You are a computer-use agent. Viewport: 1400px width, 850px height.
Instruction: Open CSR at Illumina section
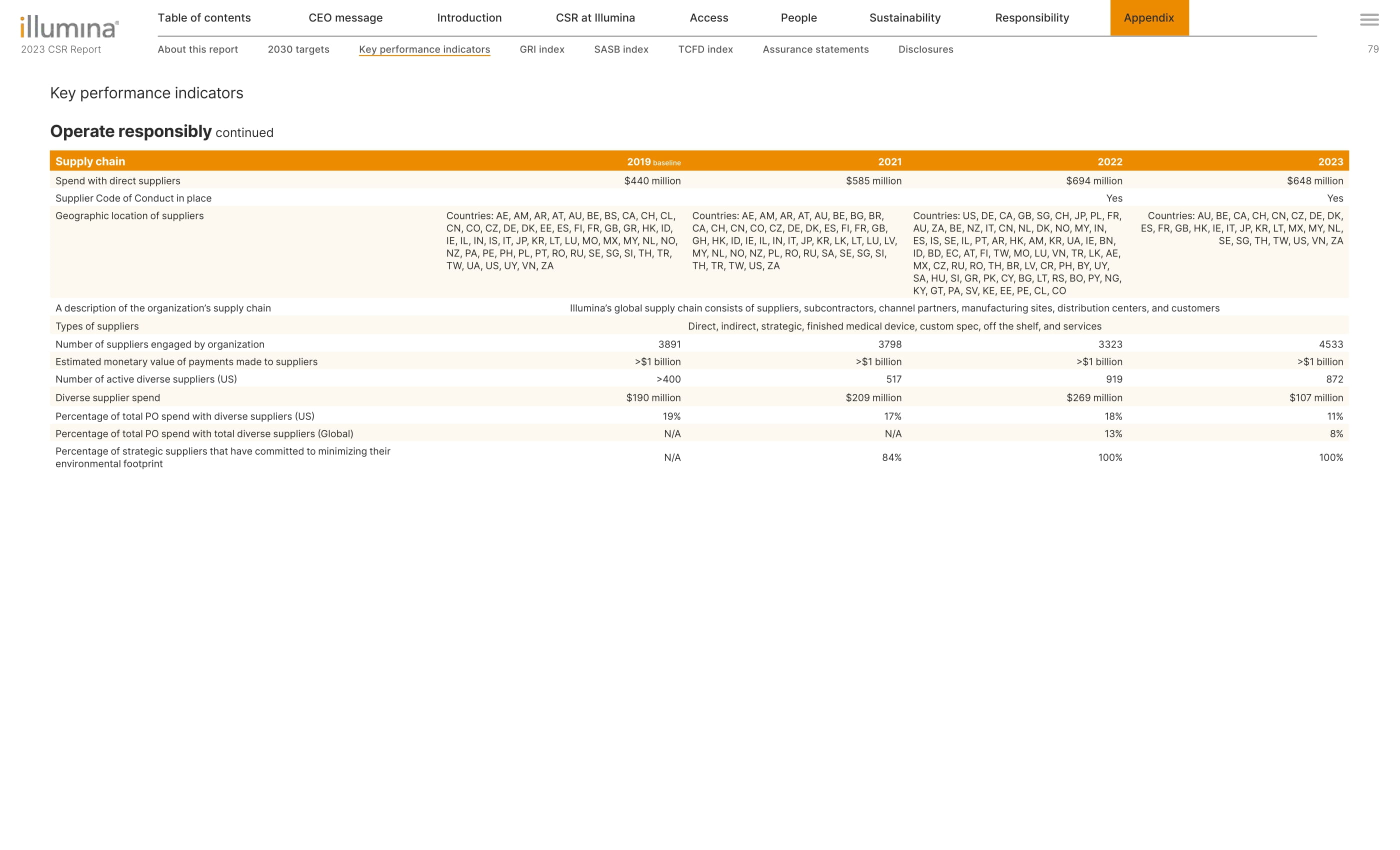coord(595,17)
